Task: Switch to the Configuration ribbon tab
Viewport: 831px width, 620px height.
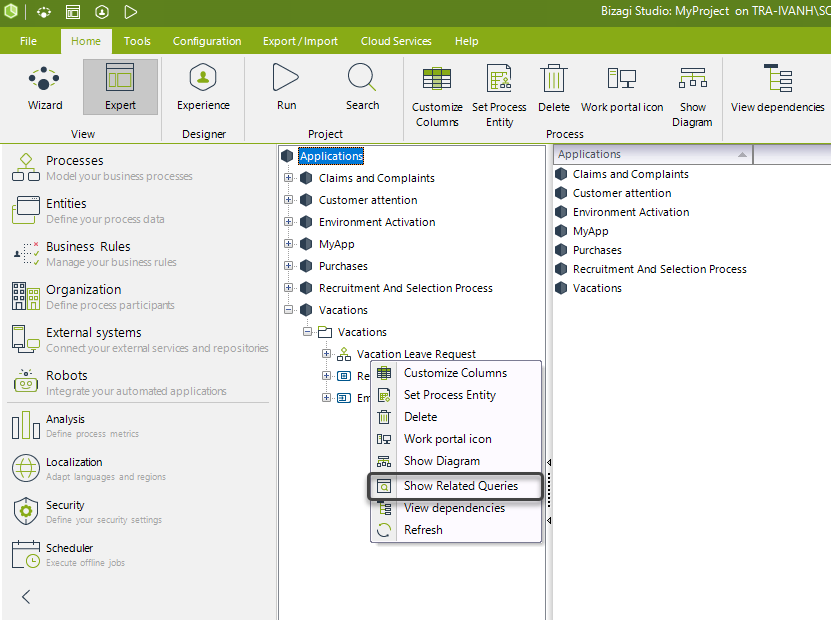Action: point(207,41)
